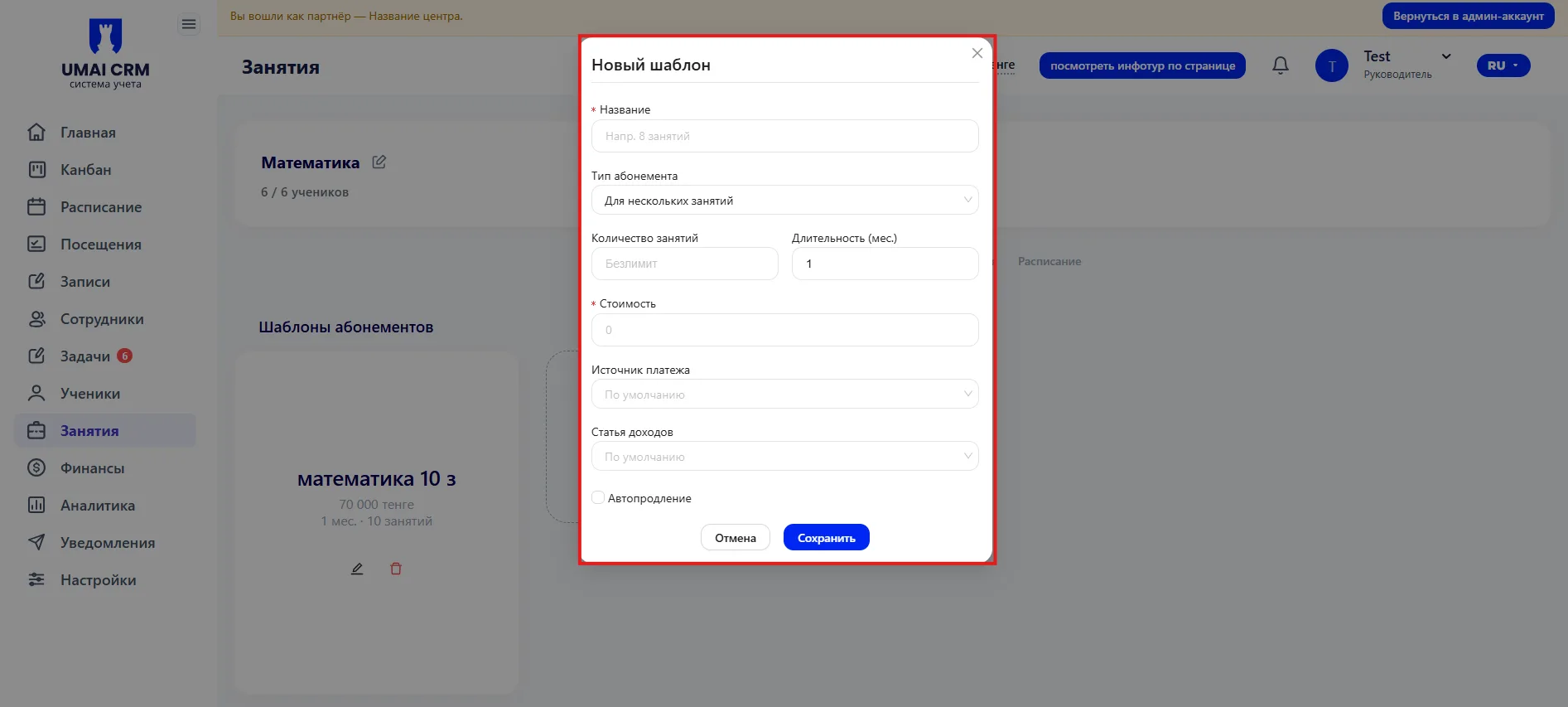Open Настройки sliders icon in sidebar
This screenshot has width=1568, height=707.
[36, 580]
